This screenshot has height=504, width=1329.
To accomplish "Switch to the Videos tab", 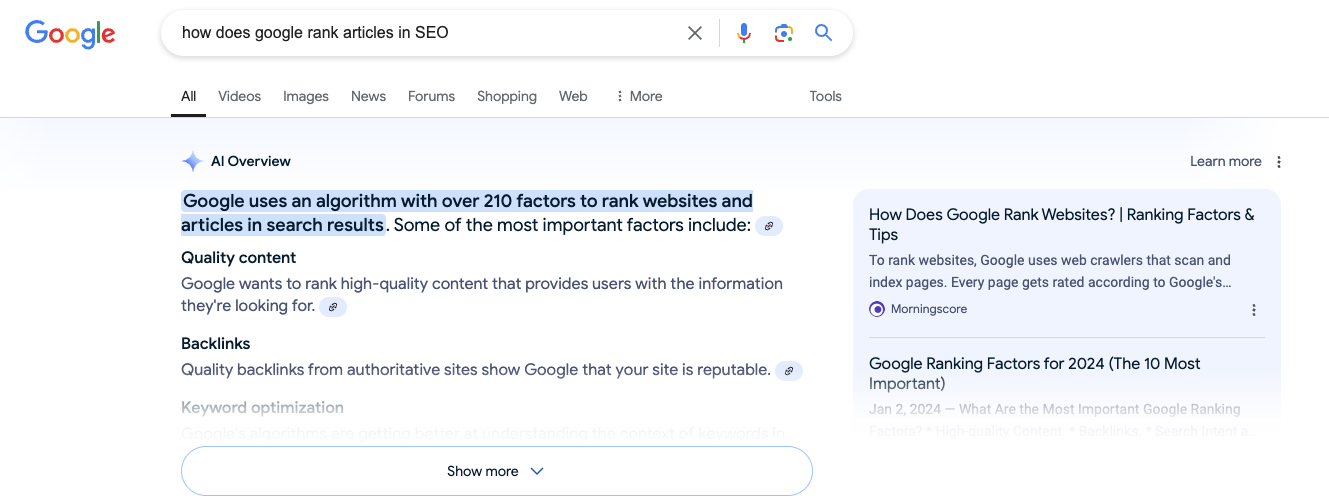I will [x=239, y=96].
